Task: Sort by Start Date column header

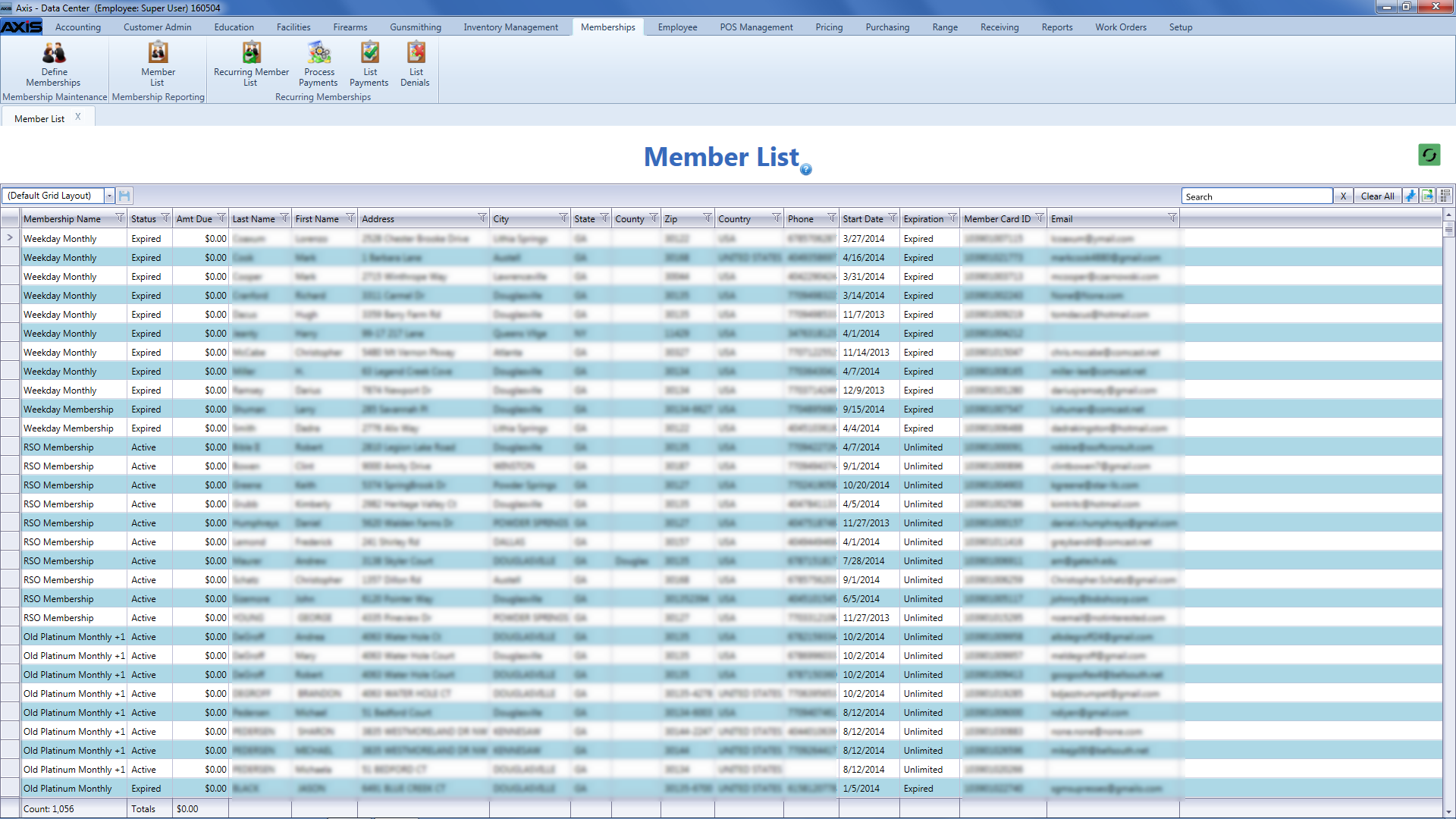Action: click(863, 219)
